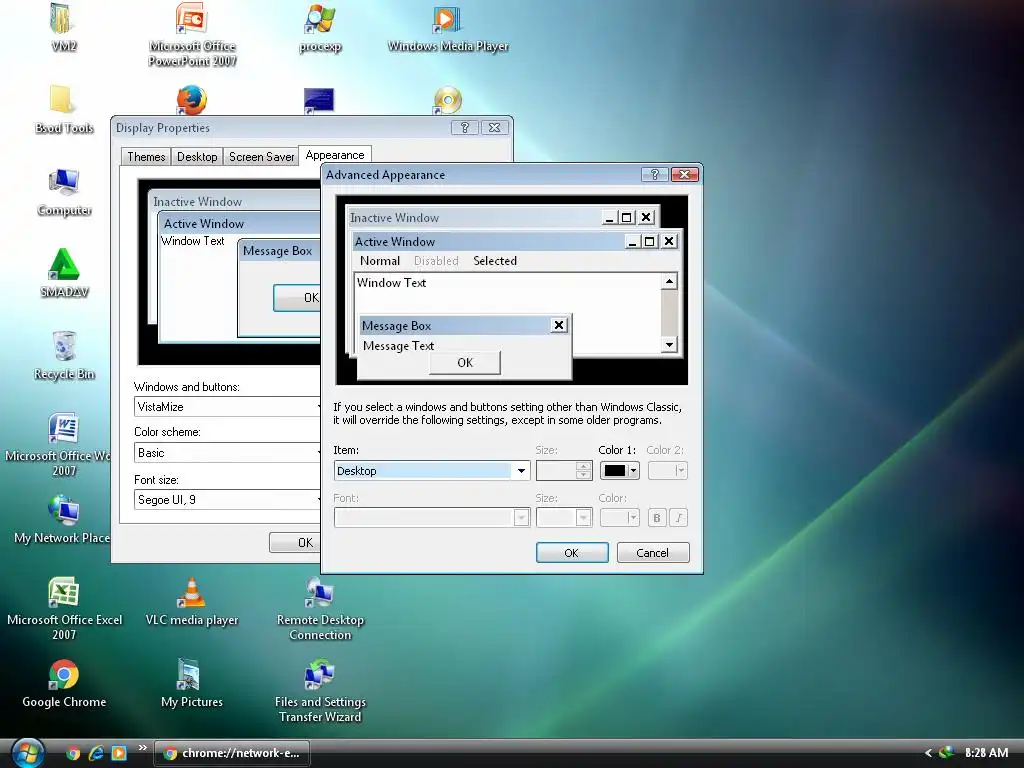The image size is (1024, 768).
Task: Toggle Italic font button
Action: pyautogui.click(x=679, y=518)
